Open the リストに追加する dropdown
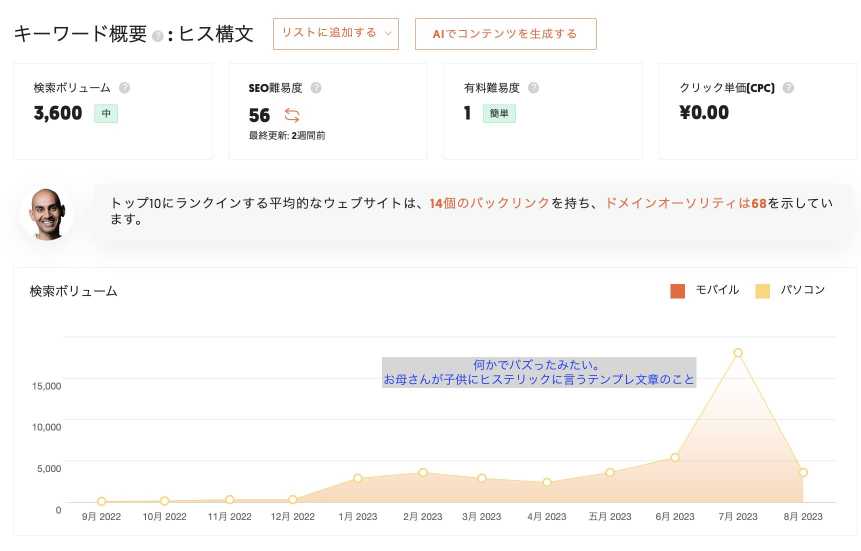This screenshot has height=551, width=861. 336,34
